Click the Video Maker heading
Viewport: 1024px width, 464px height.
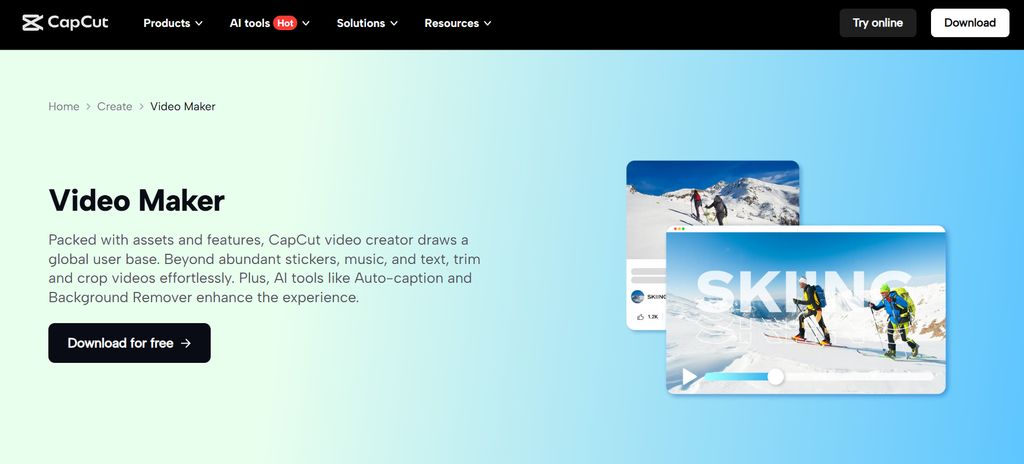tap(137, 200)
